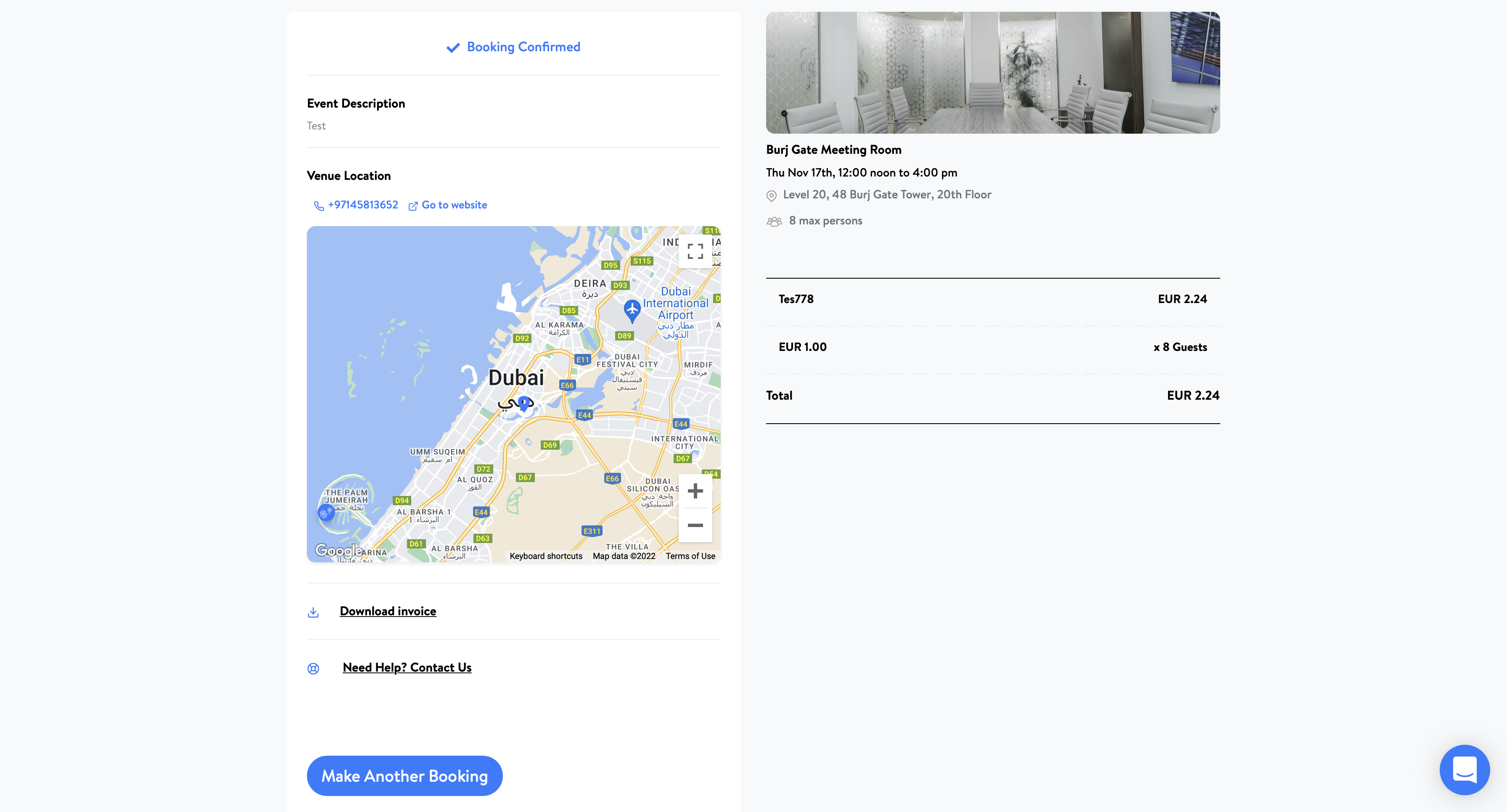Screen dimensions: 1507x812
Task: Open the map's Keyboard shortcuts
Action: (x=546, y=556)
